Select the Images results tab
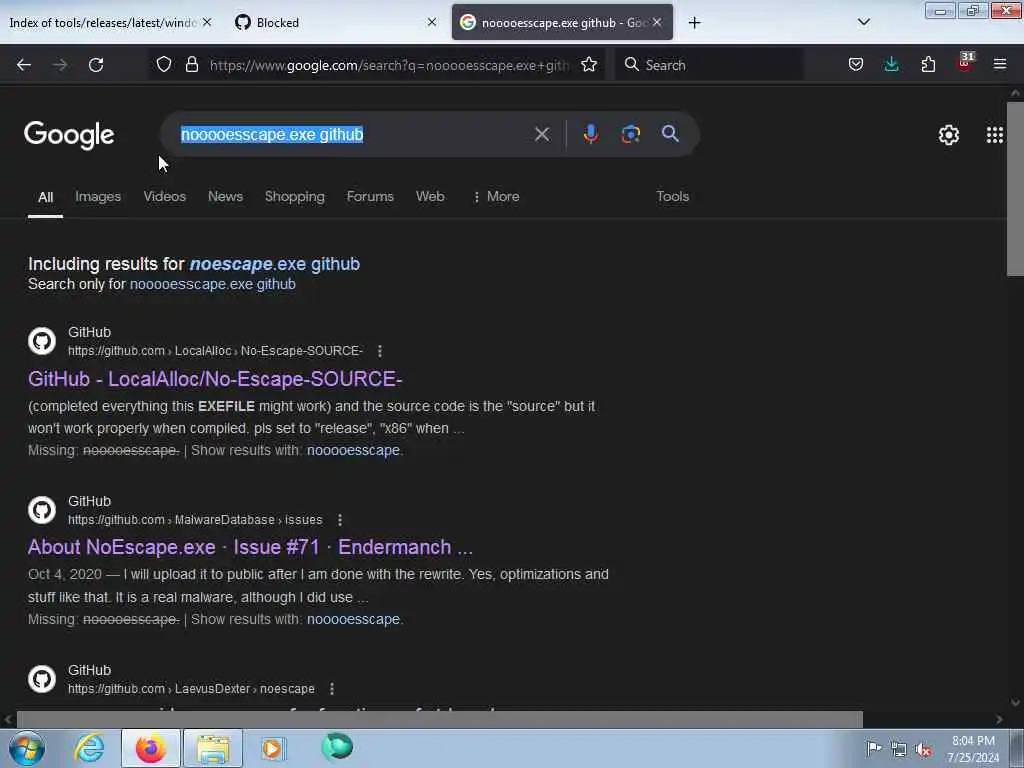 click(x=98, y=197)
